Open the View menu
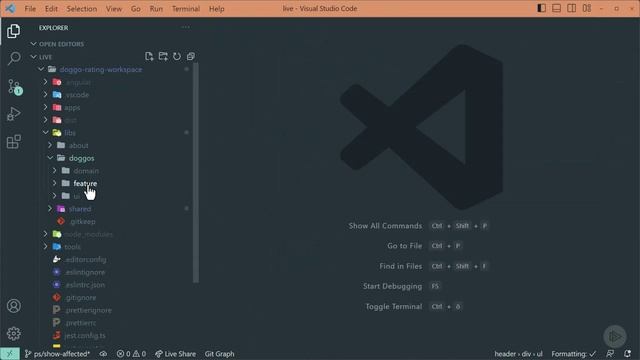The width and height of the screenshot is (640, 360). coord(114,9)
